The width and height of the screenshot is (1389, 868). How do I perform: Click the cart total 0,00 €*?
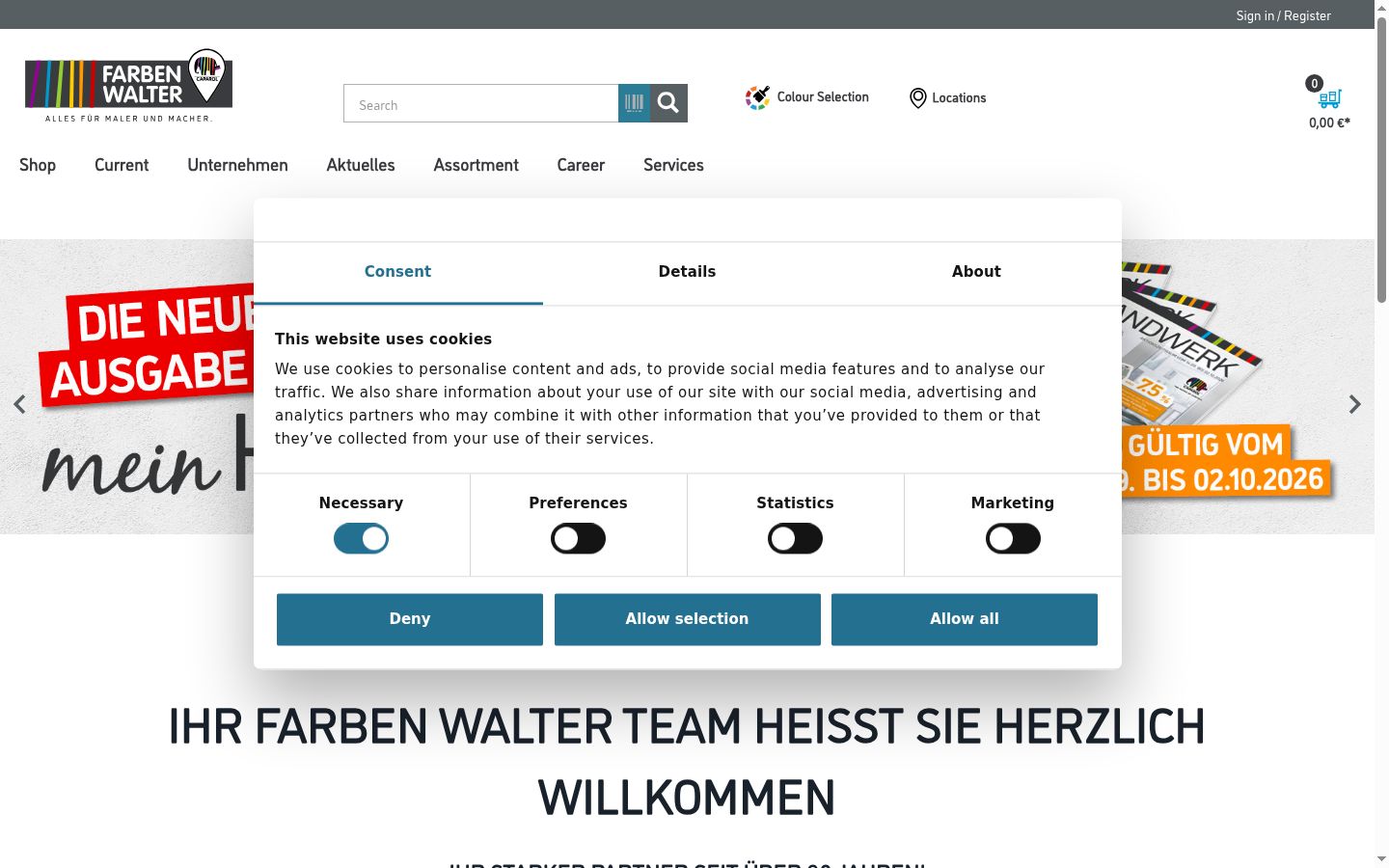pos(1329,122)
